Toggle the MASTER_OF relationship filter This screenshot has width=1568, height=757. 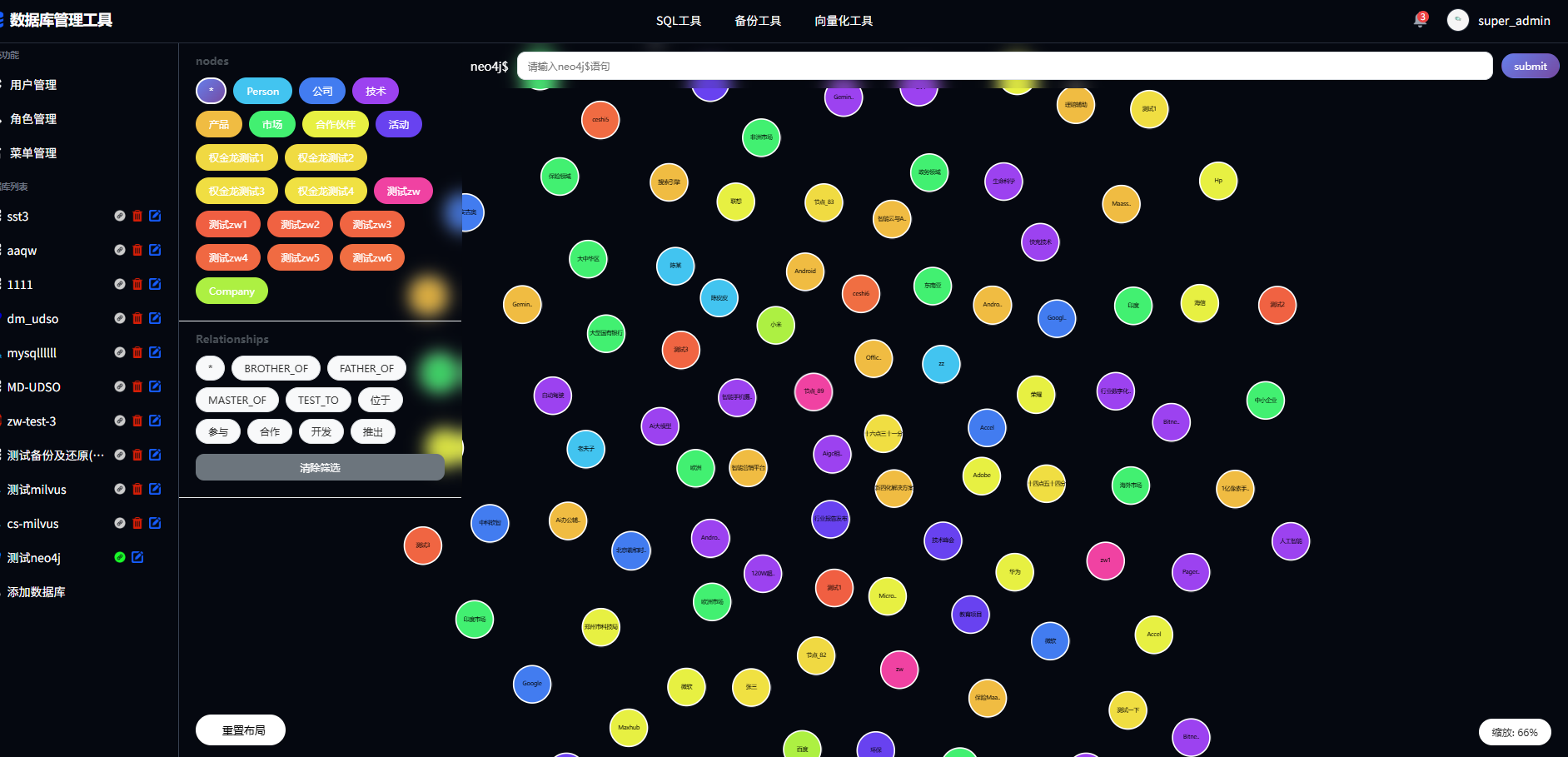click(237, 401)
